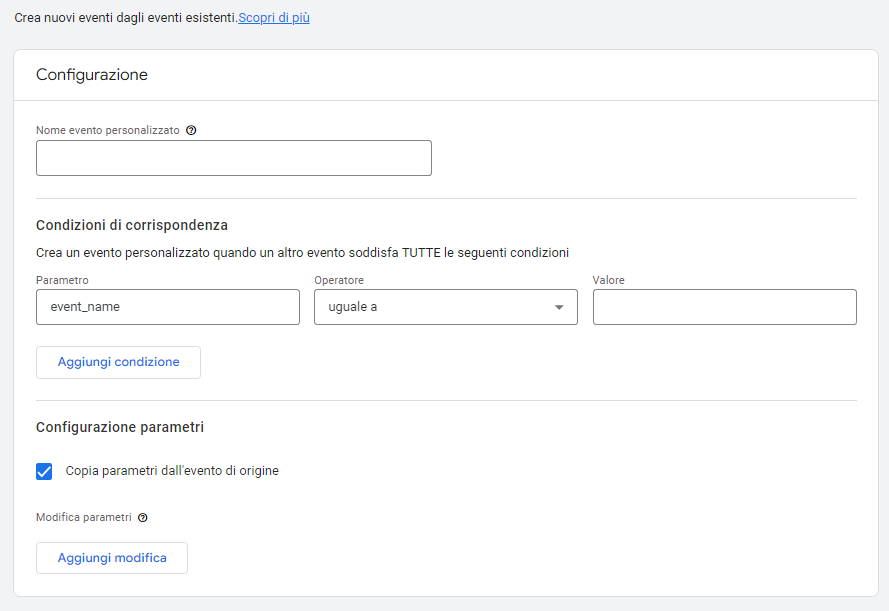
Task: Uncheck Copia parametri dall'evento di origine checkbox
Action: tap(44, 471)
